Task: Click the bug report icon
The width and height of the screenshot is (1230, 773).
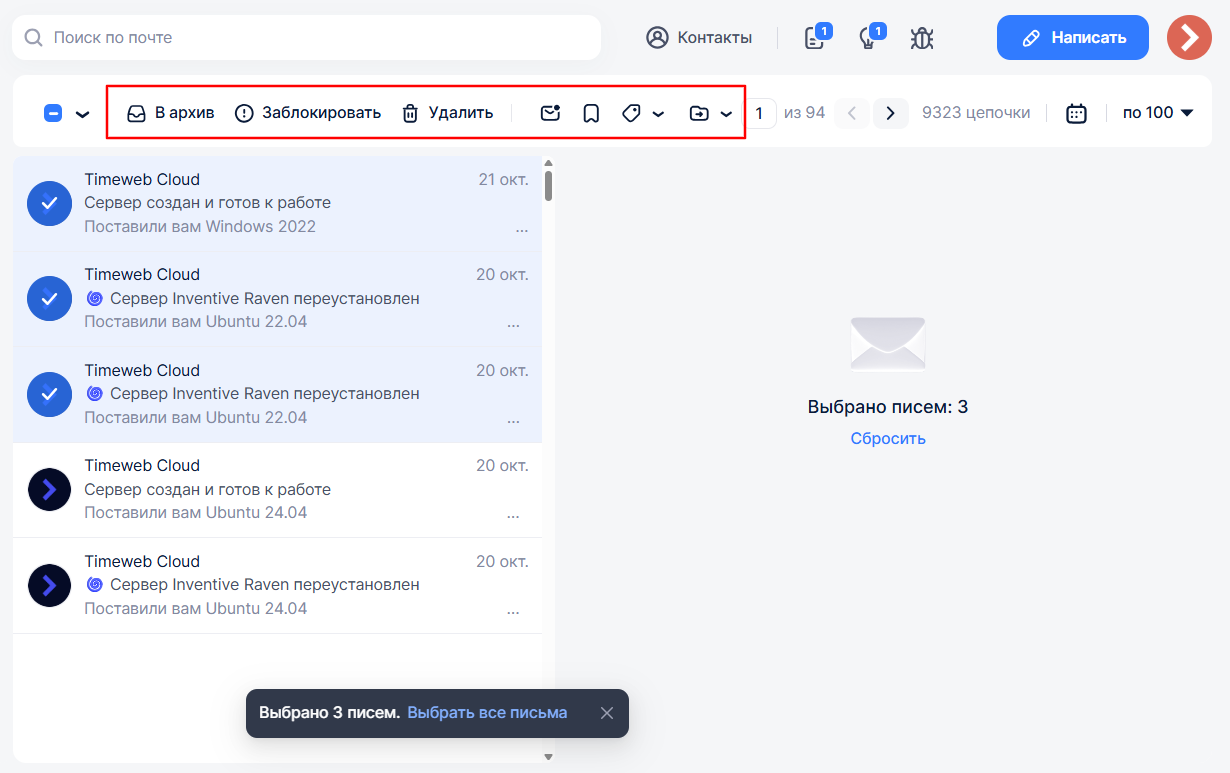Action: tap(921, 38)
